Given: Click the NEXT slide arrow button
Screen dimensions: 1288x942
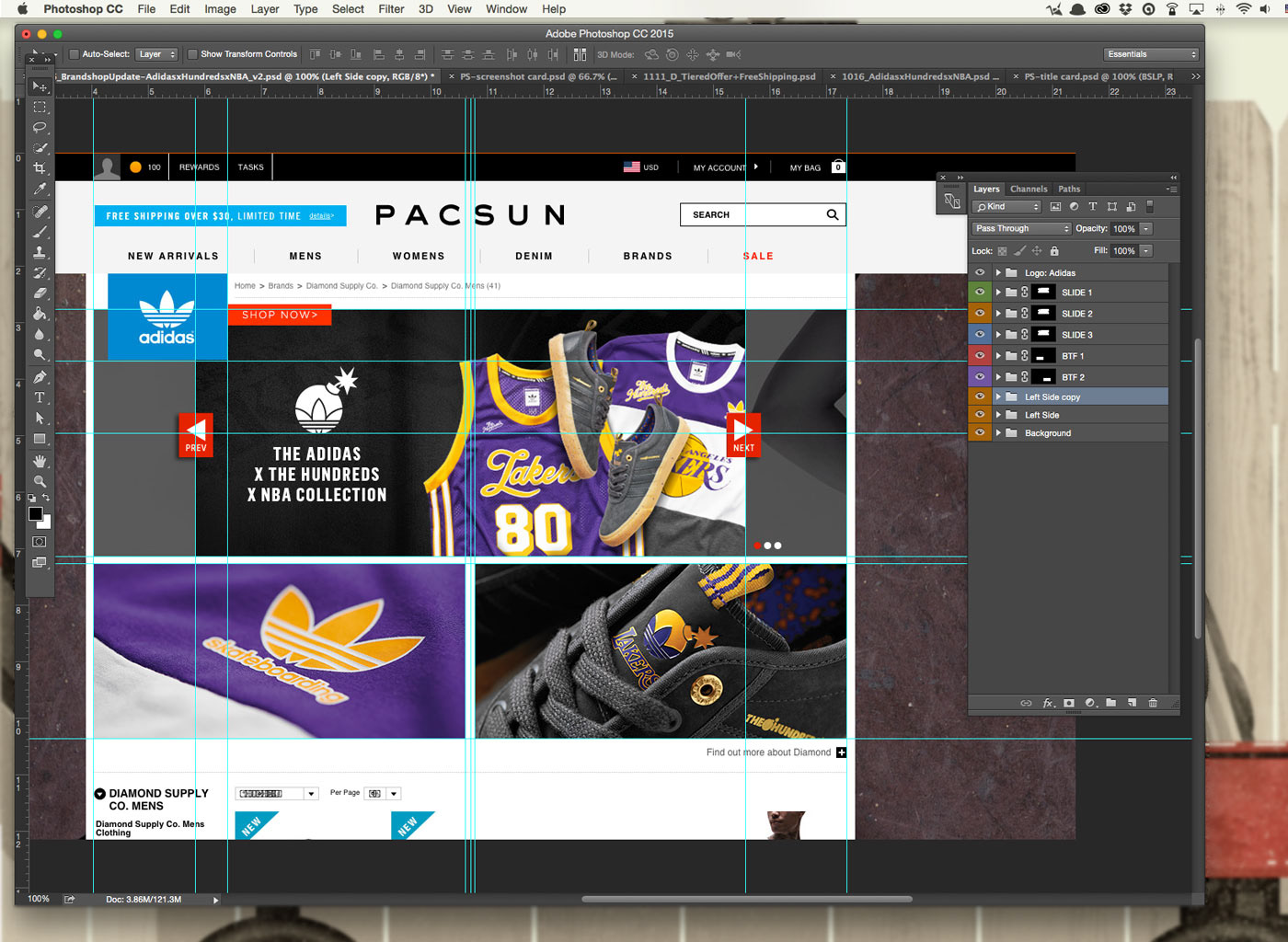Looking at the screenshot, I should click(743, 435).
